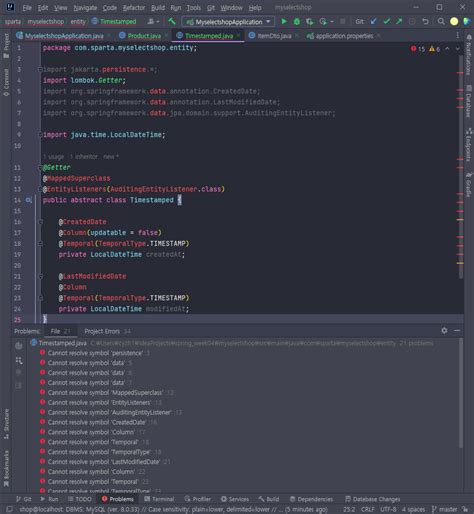The image size is (474, 514).
Task: Hide the Problems panel with minus icon
Action: pos(457,330)
